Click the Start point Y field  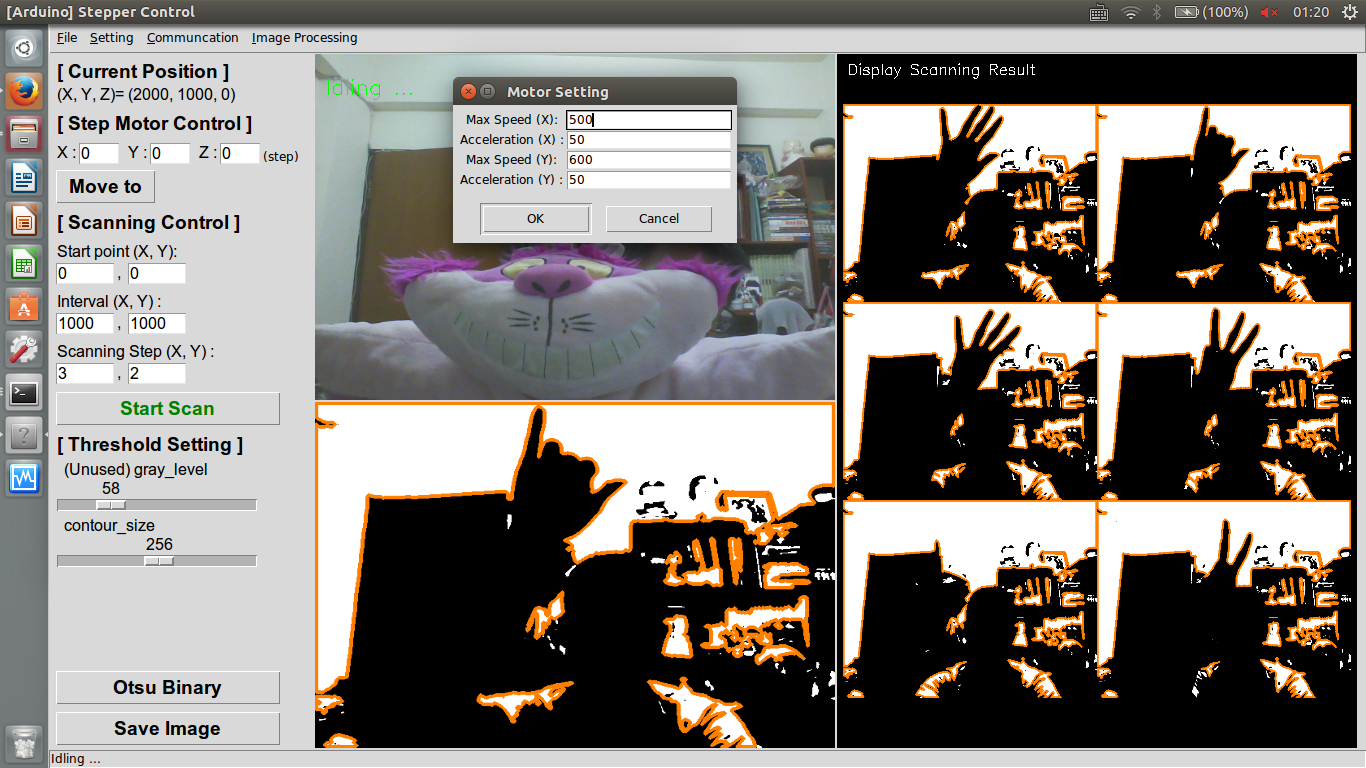pyautogui.click(x=157, y=273)
